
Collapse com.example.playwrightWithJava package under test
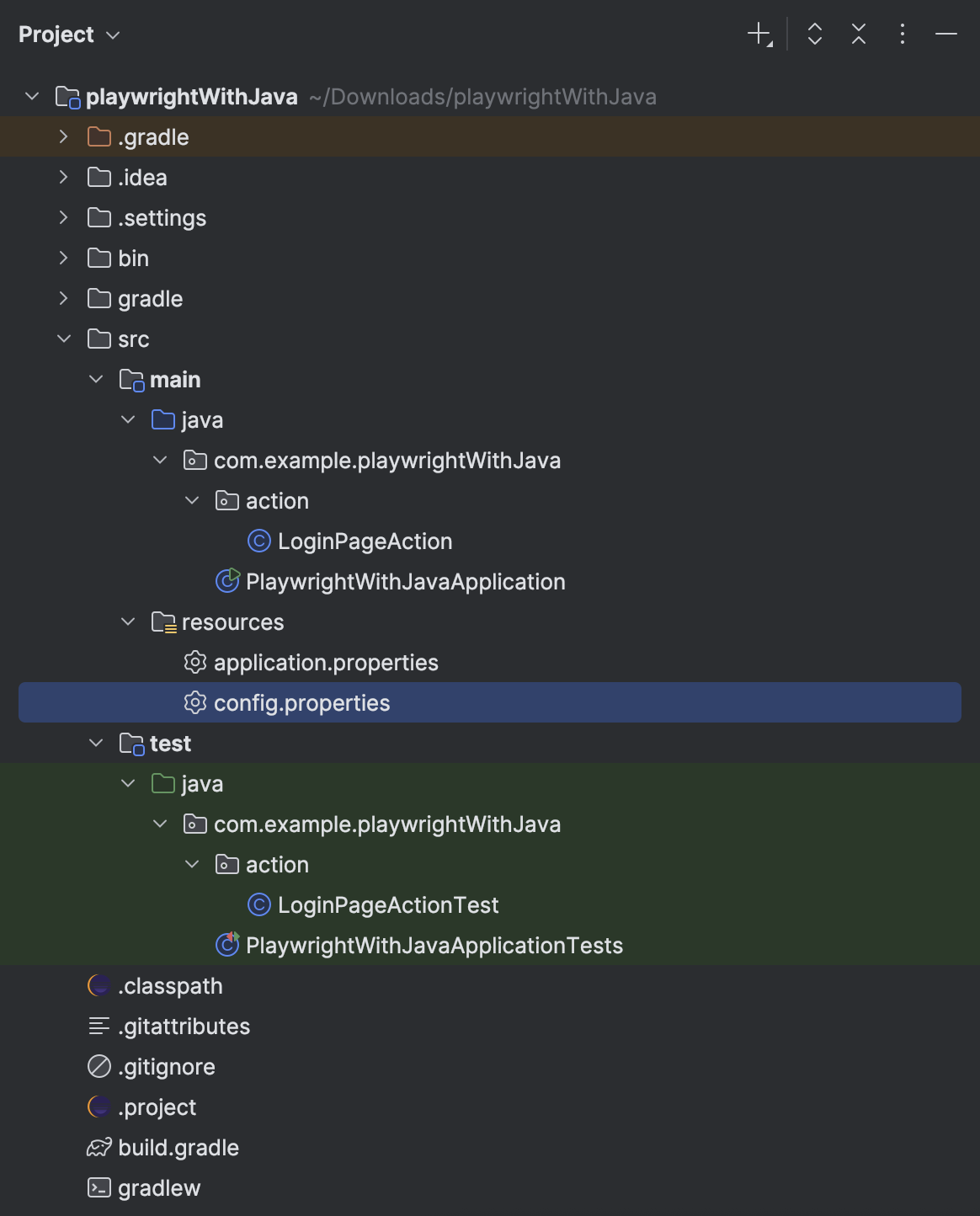(160, 824)
